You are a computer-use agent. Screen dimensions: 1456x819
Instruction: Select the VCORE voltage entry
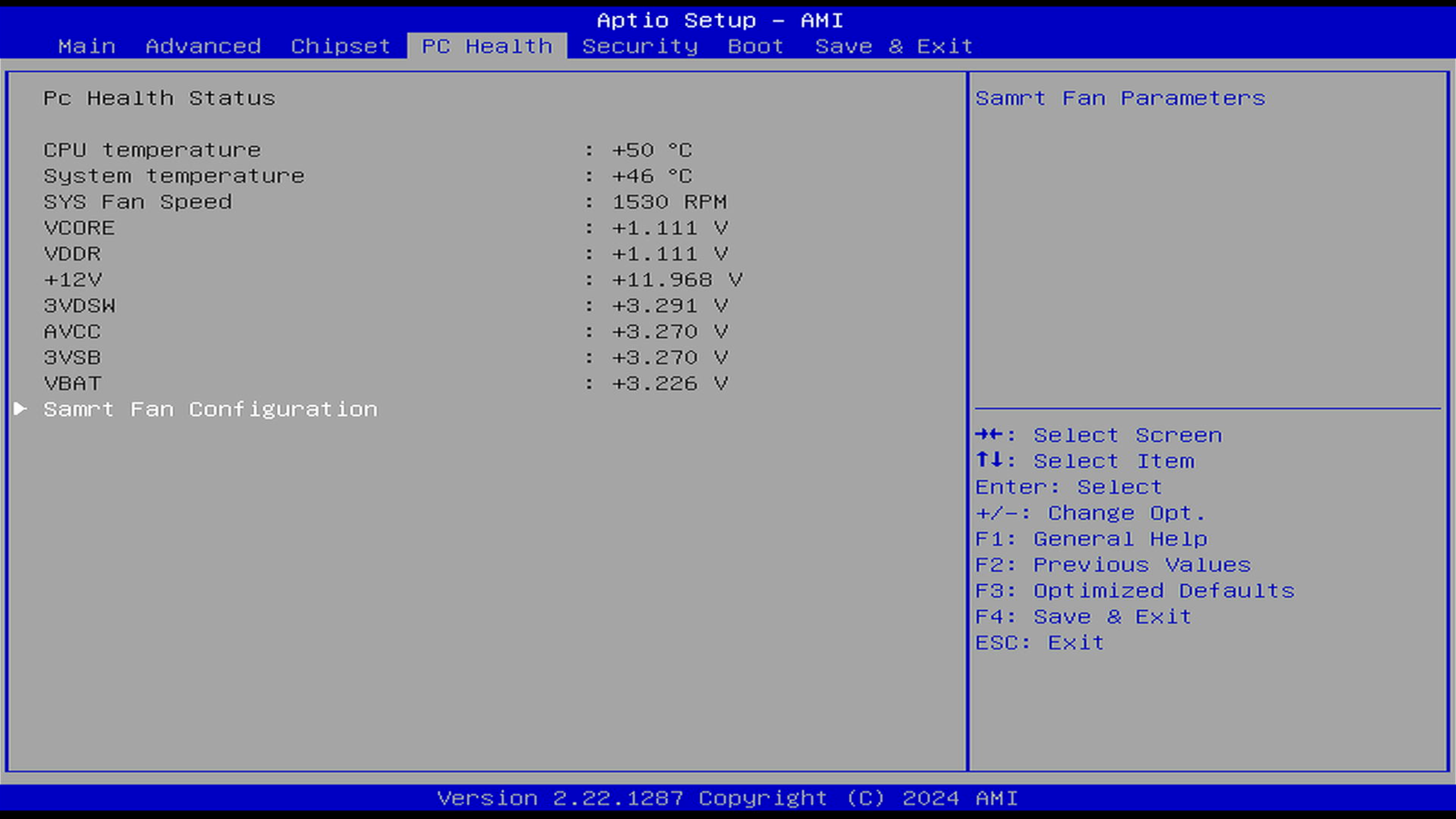[x=79, y=229]
